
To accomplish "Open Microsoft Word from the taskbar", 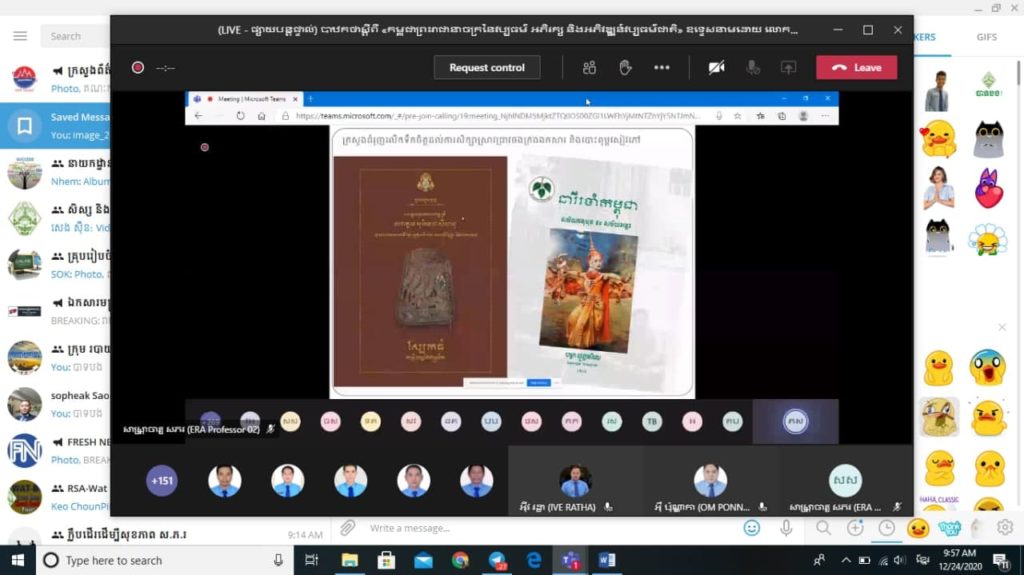I will [x=607, y=560].
